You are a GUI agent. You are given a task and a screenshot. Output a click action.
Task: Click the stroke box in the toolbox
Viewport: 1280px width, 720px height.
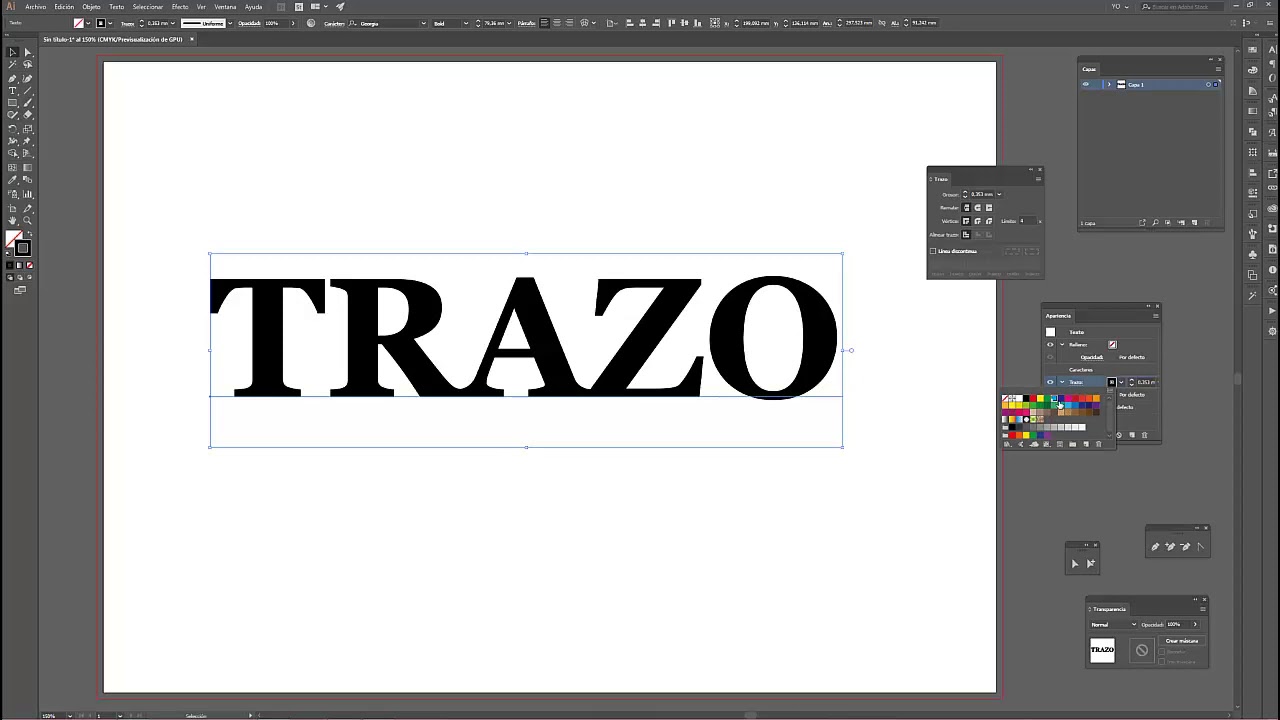click(x=22, y=248)
